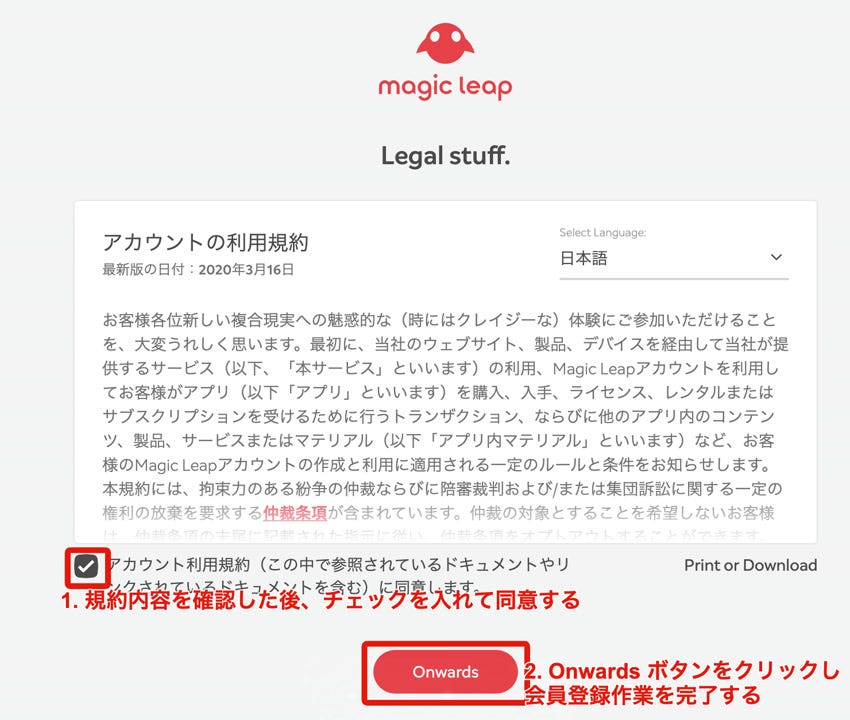Open the language dropdown showing 日本語
Screen dimensions: 850x720
tap(673, 258)
